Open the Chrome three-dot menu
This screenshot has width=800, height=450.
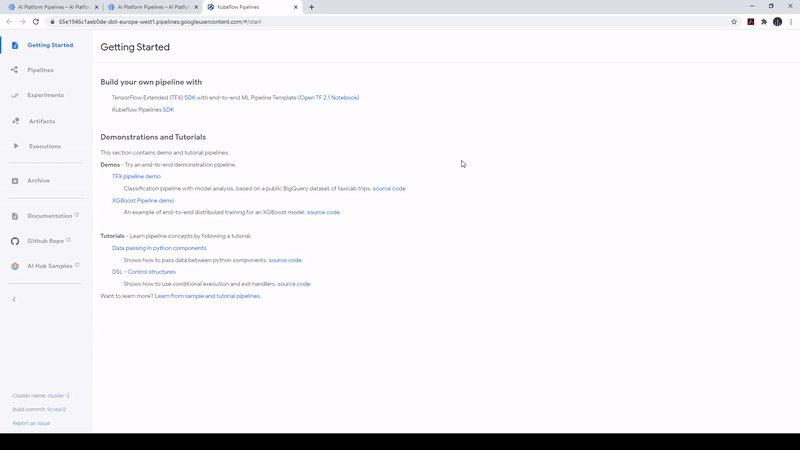[791, 22]
